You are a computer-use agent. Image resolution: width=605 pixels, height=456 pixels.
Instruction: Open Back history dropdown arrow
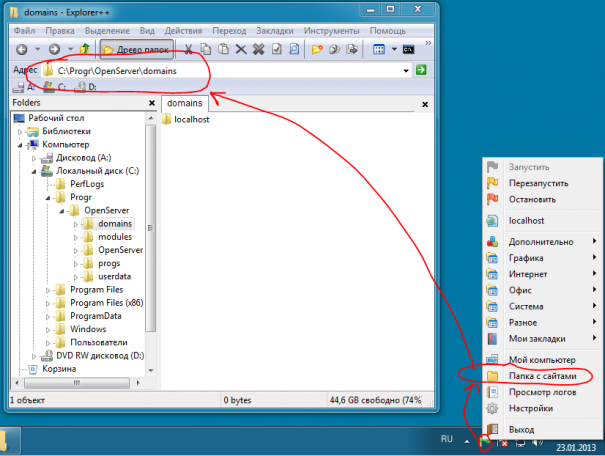pyautogui.click(x=37, y=49)
